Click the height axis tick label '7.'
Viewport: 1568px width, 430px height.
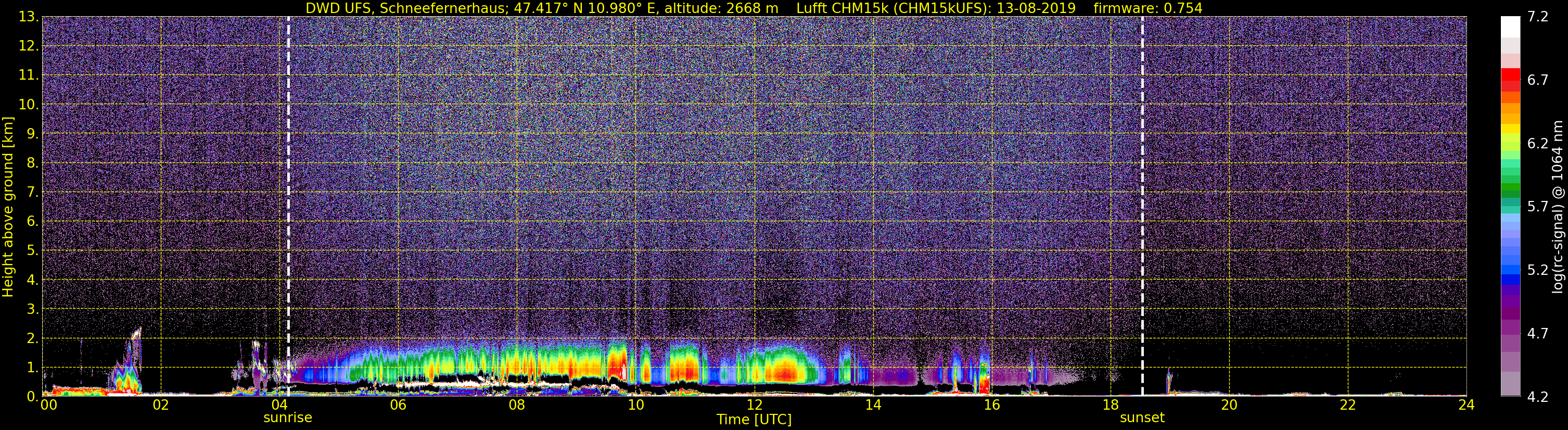click(32, 193)
